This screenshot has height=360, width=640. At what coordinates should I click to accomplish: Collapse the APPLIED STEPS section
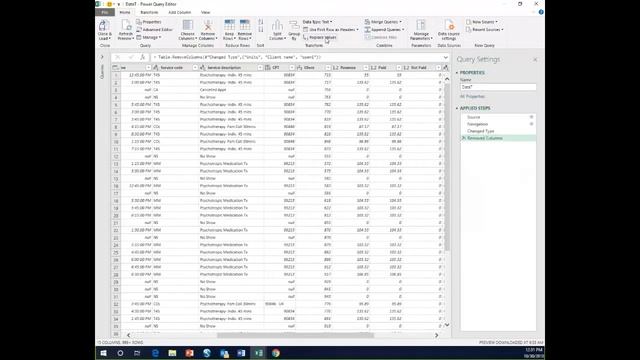coord(457,109)
